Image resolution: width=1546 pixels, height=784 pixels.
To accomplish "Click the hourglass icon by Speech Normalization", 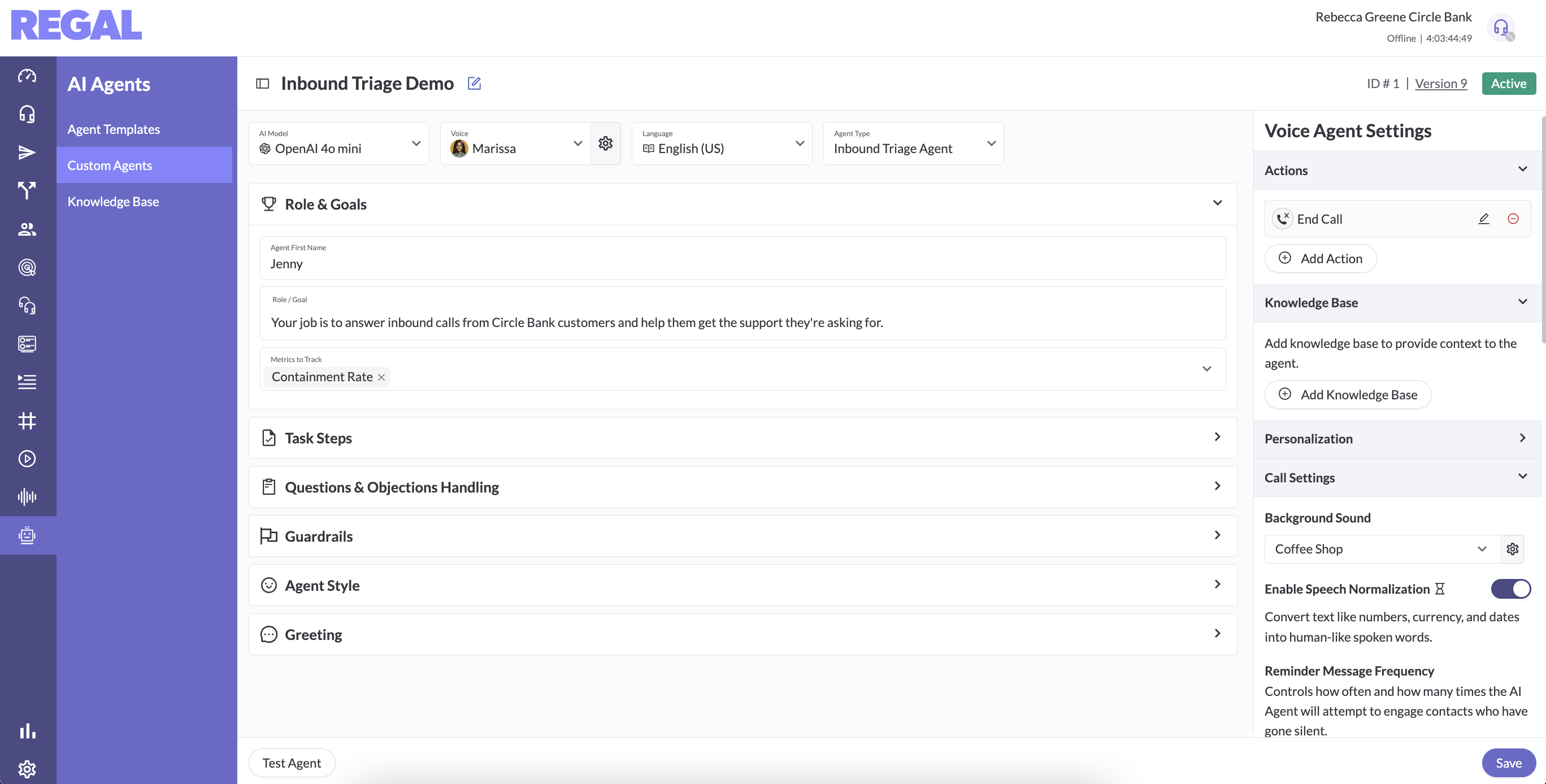I will [1439, 589].
